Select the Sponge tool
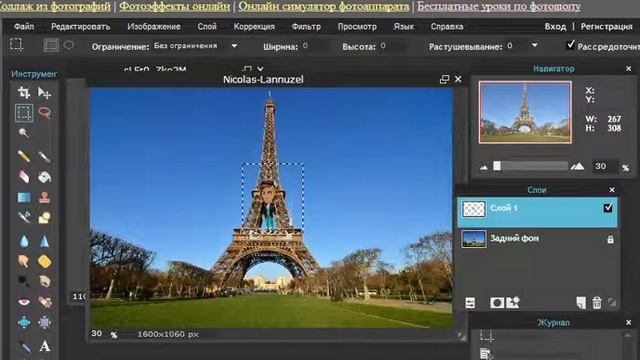640x360 pixels. point(44,261)
